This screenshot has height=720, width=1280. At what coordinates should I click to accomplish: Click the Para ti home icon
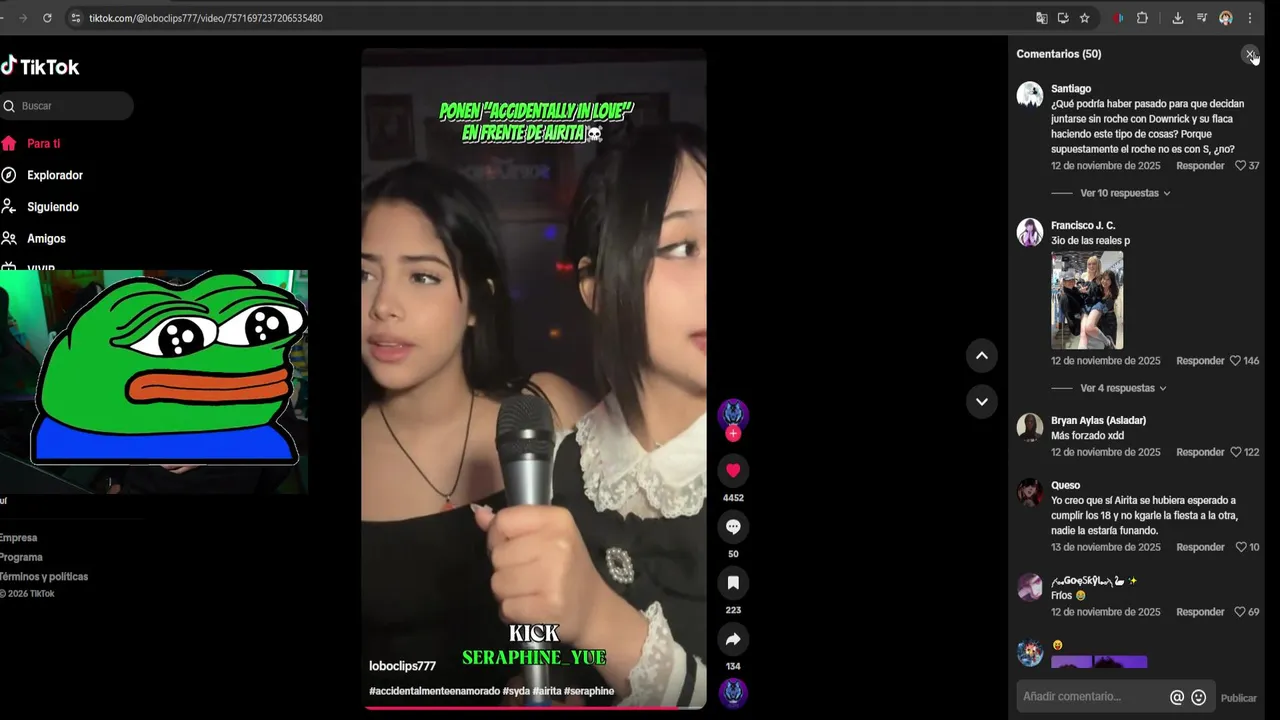8,143
